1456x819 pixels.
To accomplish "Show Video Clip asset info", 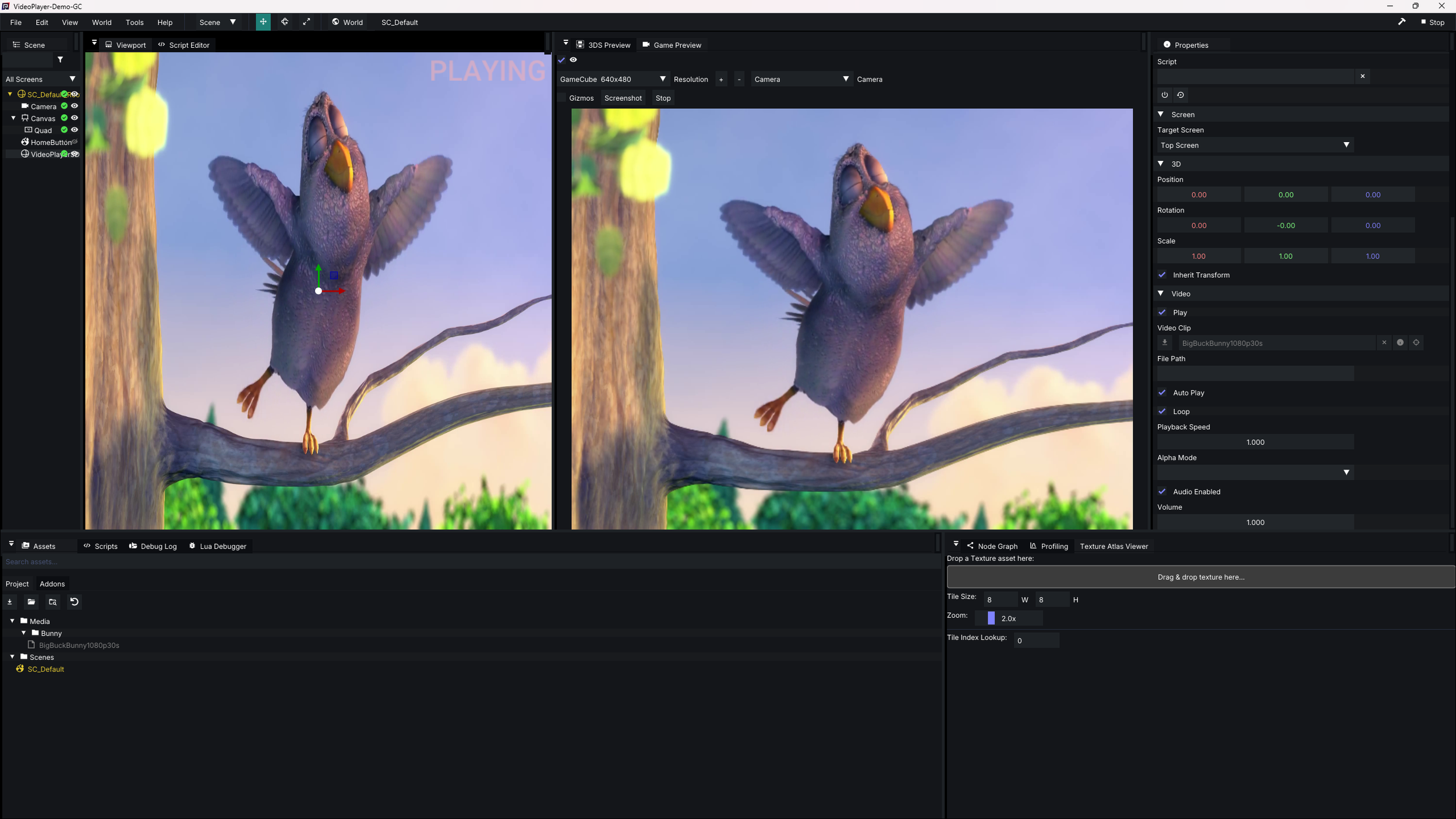I will click(x=1400, y=343).
